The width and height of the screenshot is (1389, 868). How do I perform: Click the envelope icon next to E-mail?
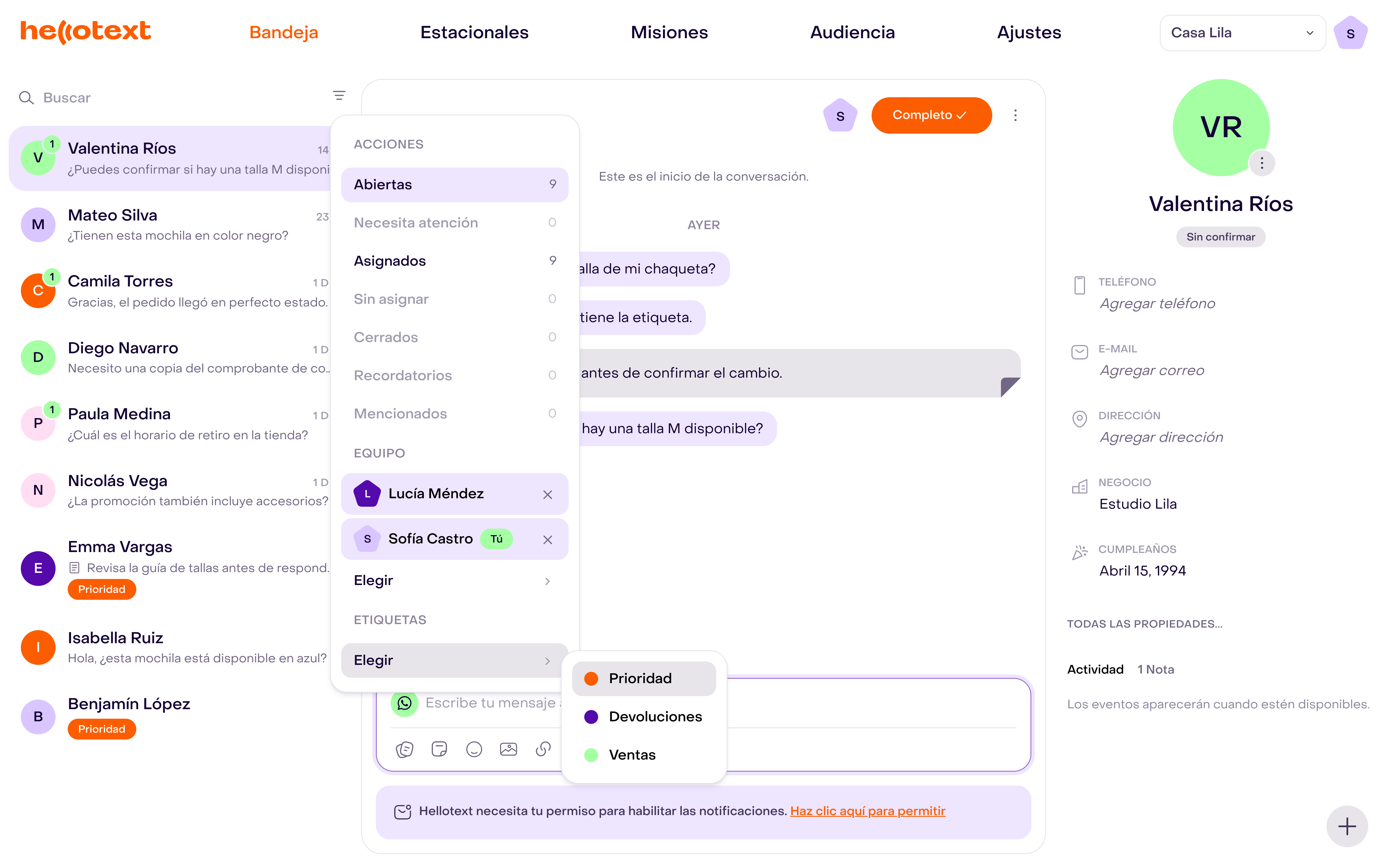click(x=1080, y=352)
